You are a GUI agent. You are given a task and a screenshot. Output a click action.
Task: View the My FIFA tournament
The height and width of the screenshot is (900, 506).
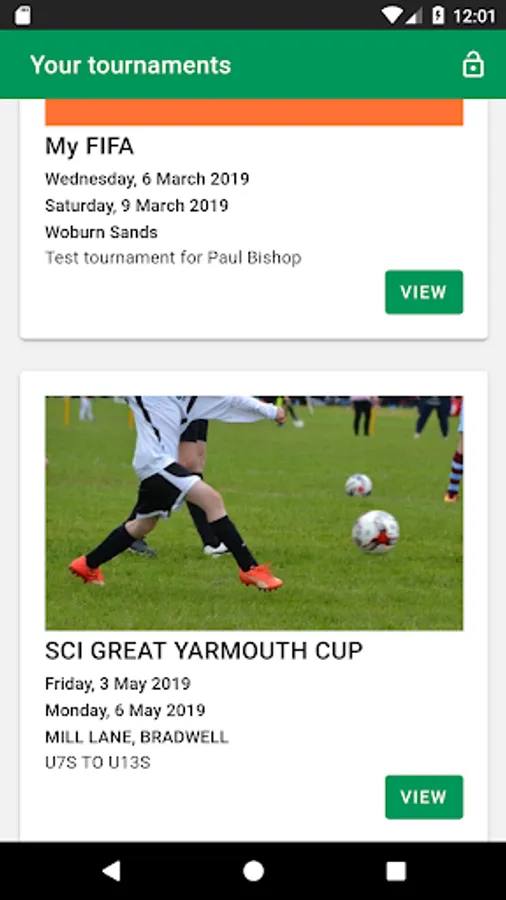[424, 292]
